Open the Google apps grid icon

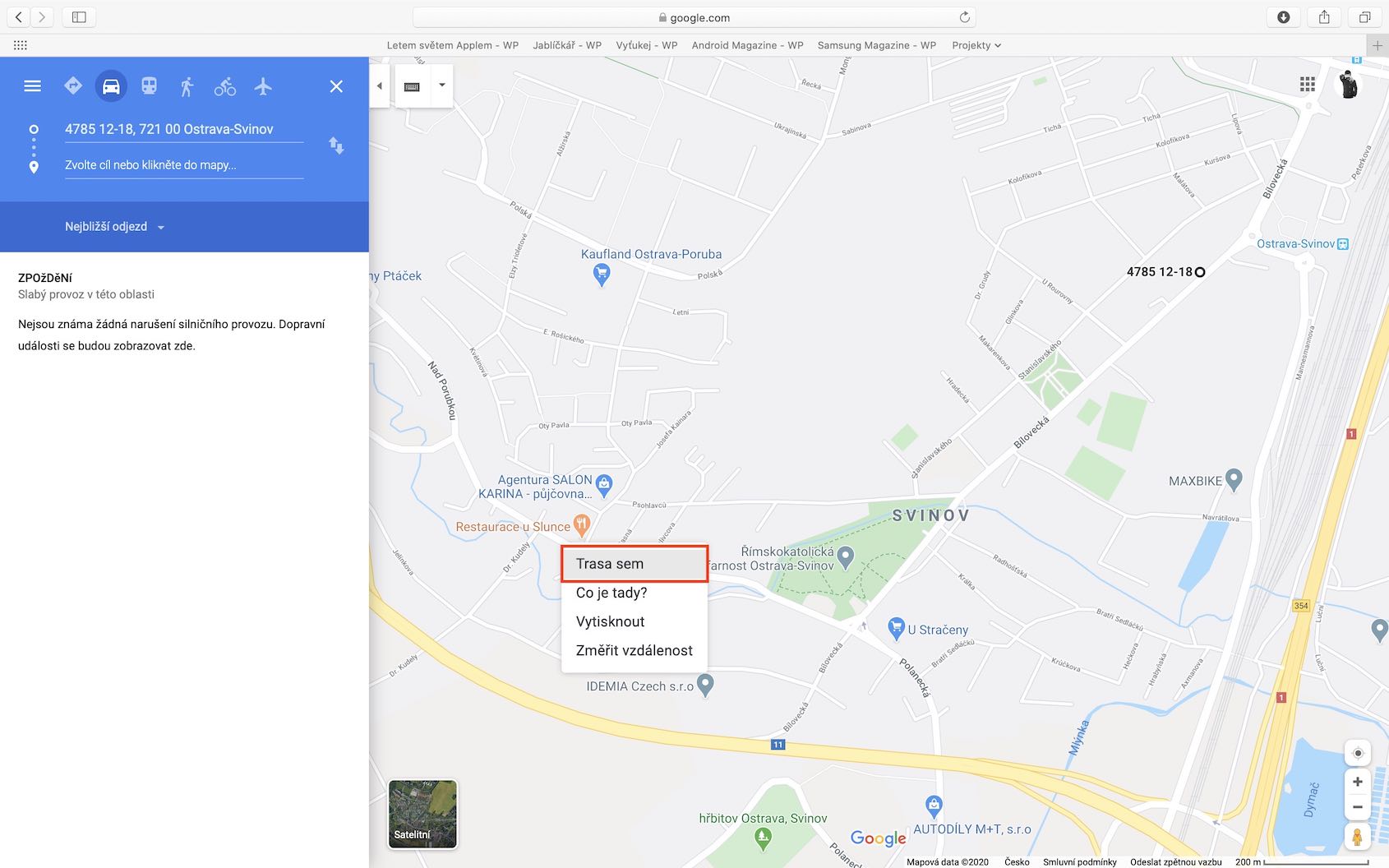(1308, 84)
